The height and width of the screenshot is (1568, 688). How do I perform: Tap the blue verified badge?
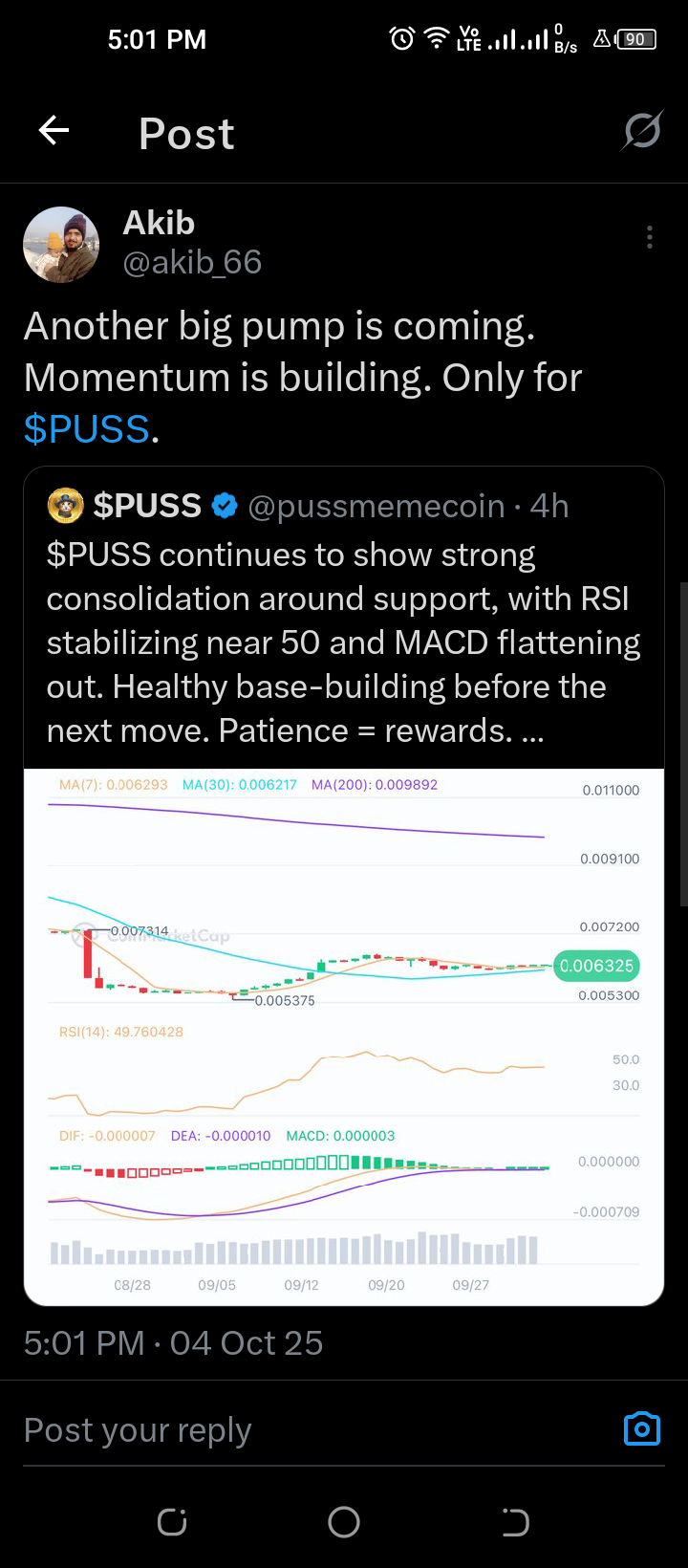[225, 506]
